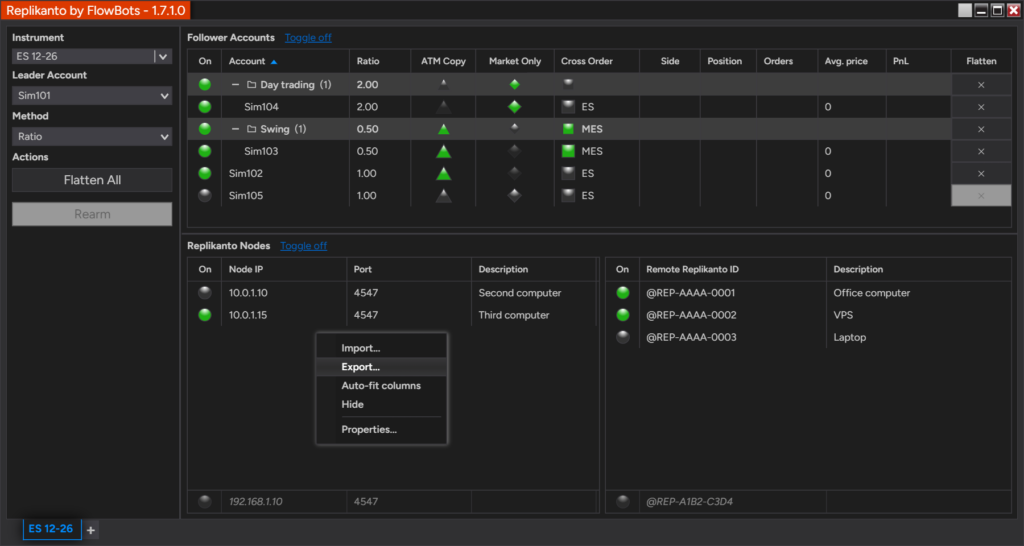This screenshot has height=546, width=1024.
Task: Click the new node Port field 4547
Action: click(x=409, y=502)
